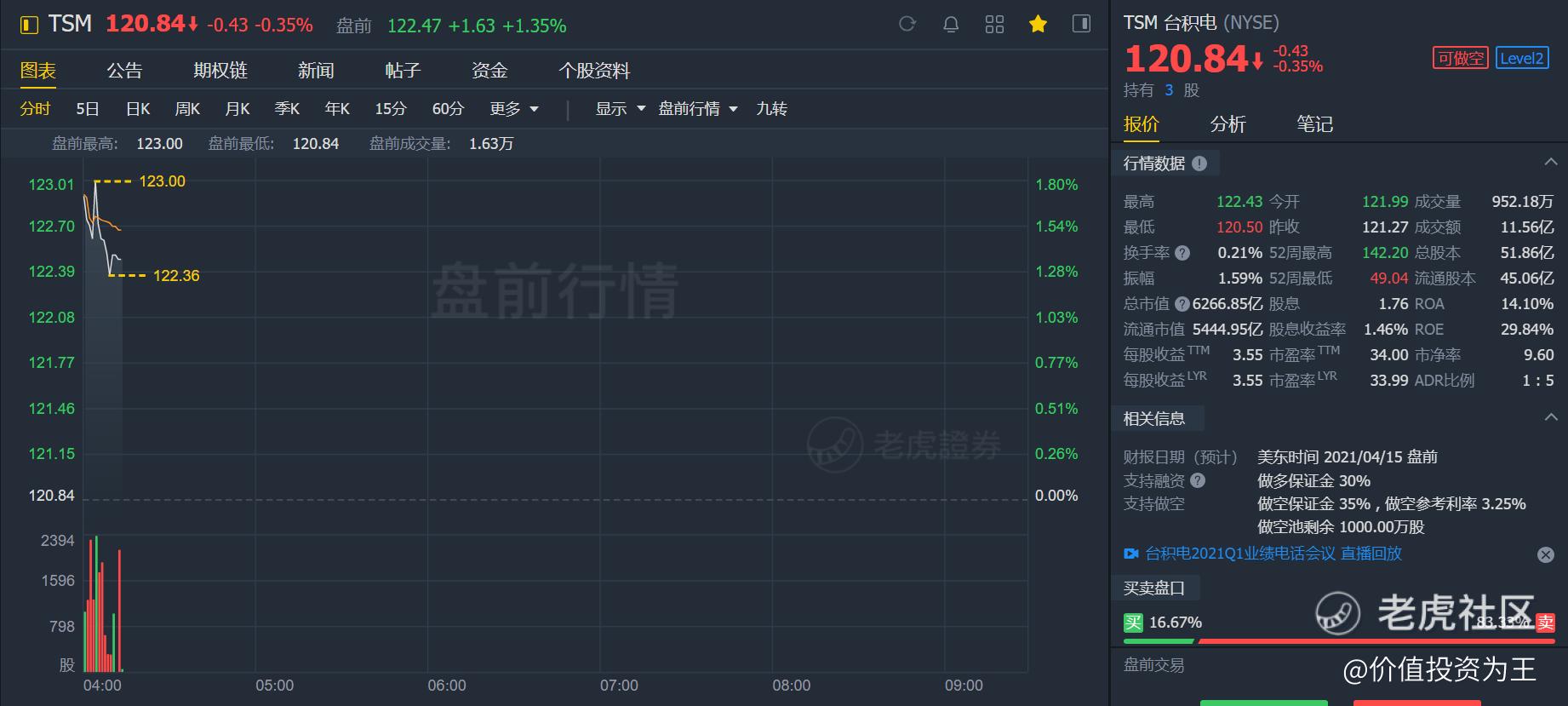The image size is (1568, 706).
Task: Click the 买卖盘口 section header
Action: (1154, 588)
